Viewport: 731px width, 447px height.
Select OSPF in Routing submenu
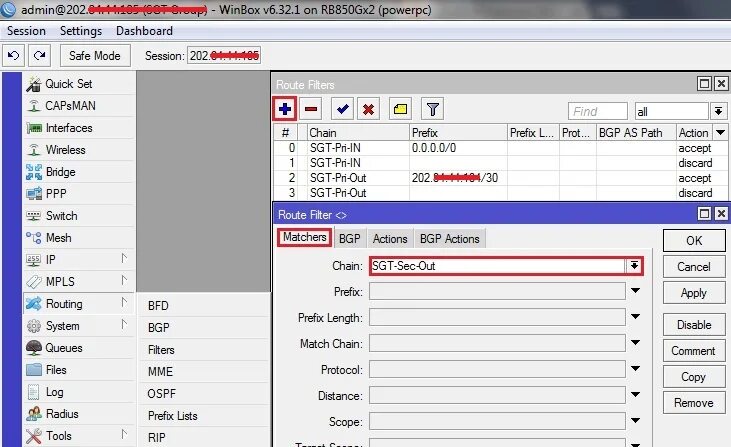coord(204,394)
